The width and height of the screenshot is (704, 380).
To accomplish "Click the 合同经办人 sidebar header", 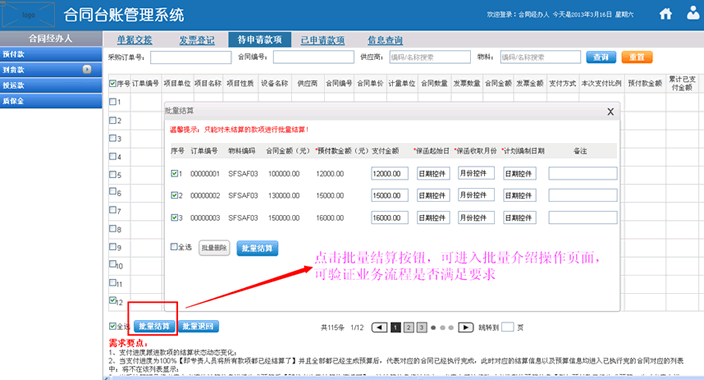I will point(51,38).
